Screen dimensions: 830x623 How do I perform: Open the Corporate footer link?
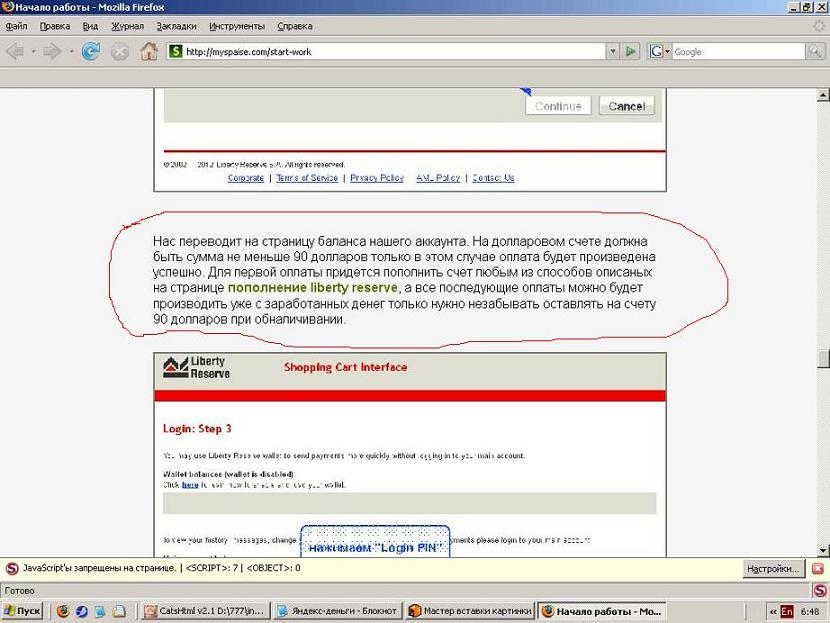246,178
